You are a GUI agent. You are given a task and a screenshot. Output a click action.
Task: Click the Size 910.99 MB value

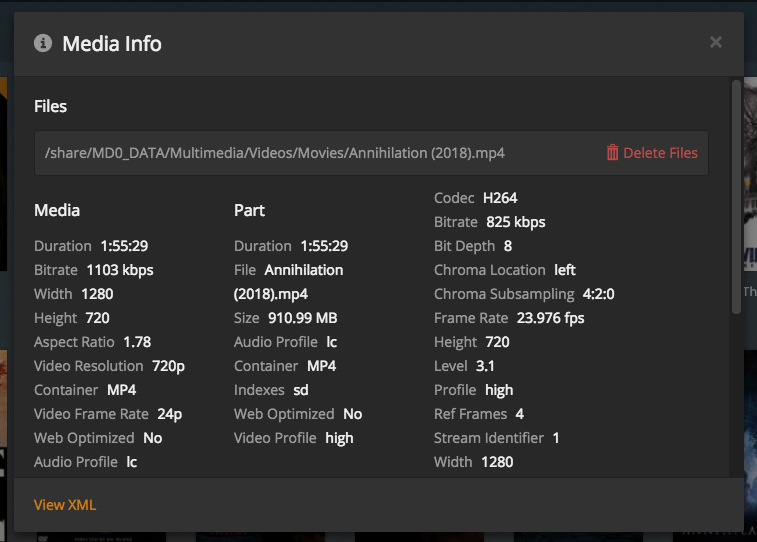coord(301,318)
